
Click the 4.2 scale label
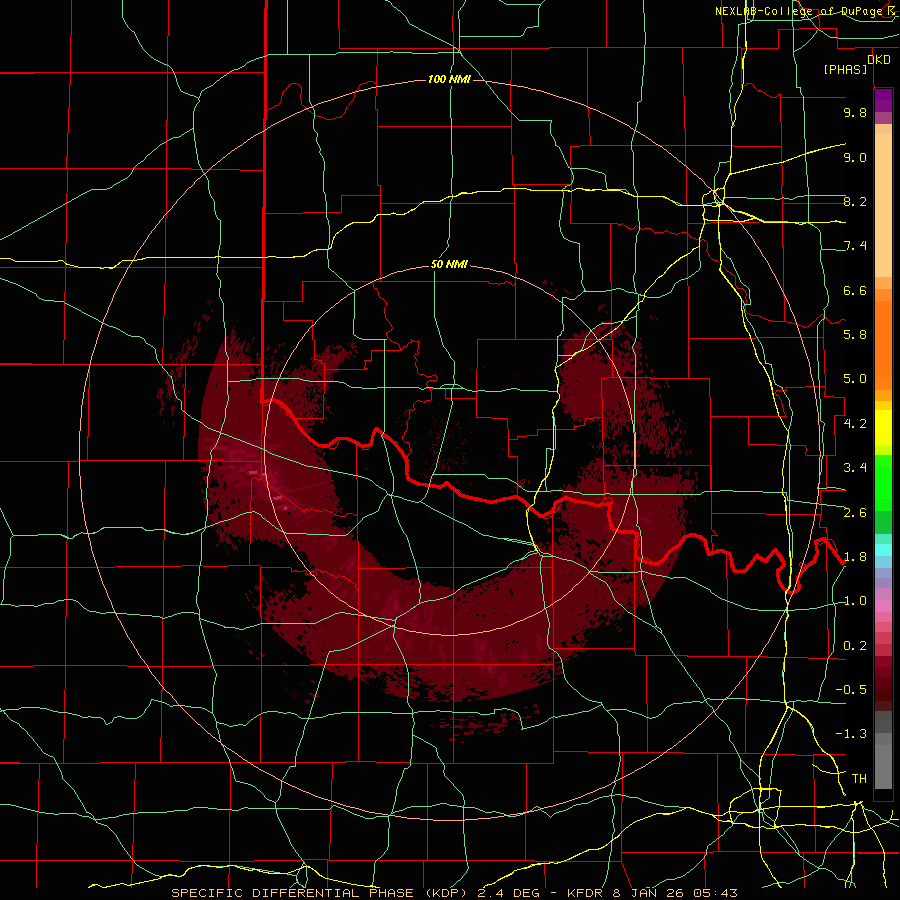pyautogui.click(x=855, y=424)
